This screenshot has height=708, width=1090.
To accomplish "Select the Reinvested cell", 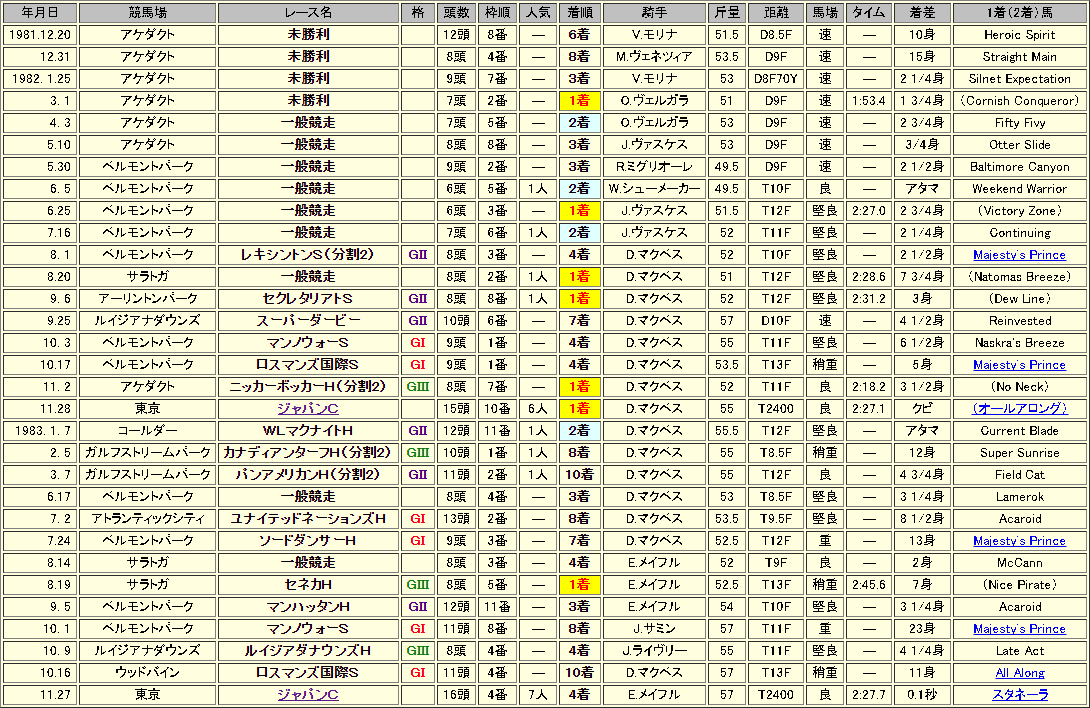I will coord(1020,321).
